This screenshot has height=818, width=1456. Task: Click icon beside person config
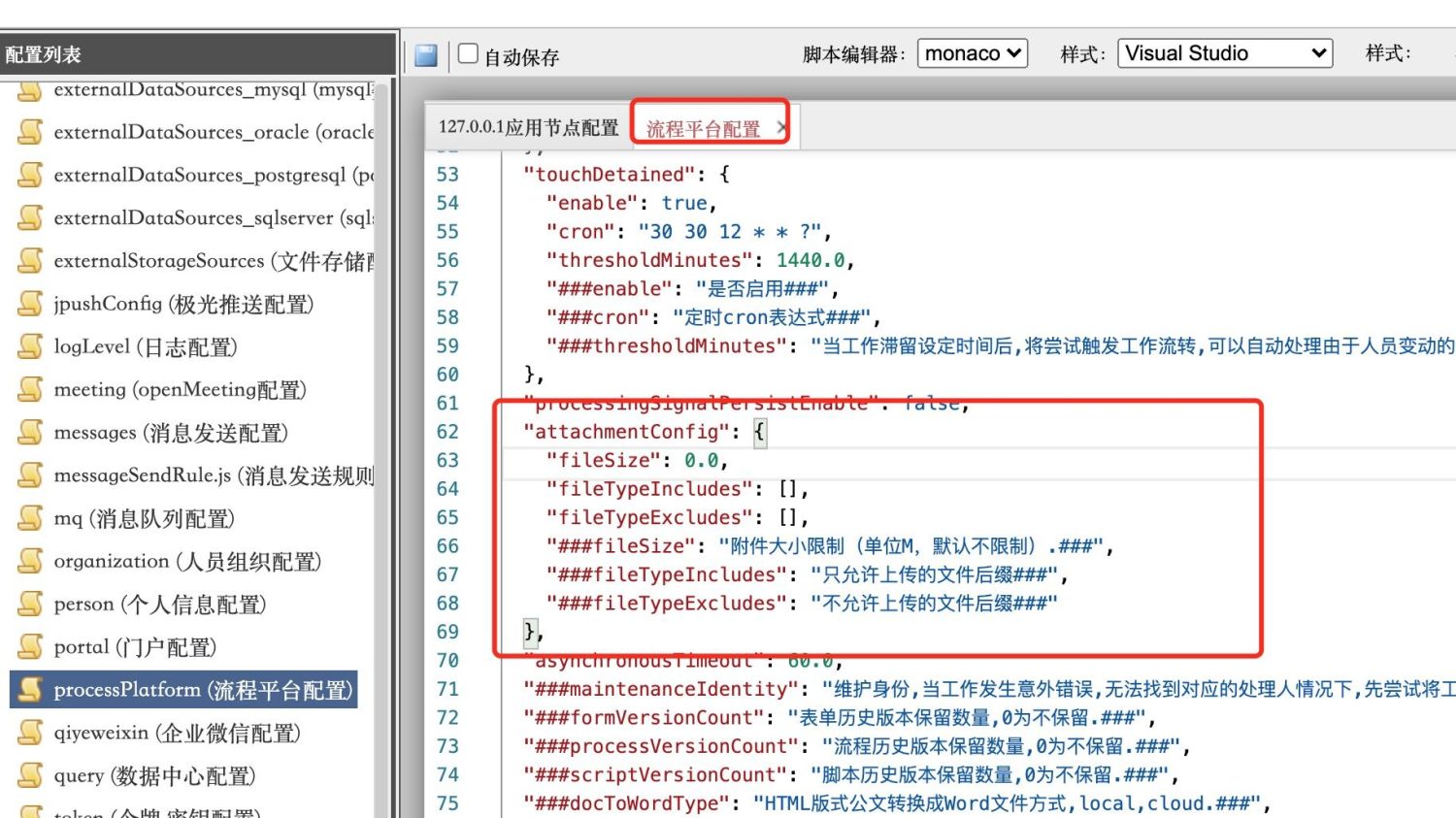pyautogui.click(x=31, y=604)
